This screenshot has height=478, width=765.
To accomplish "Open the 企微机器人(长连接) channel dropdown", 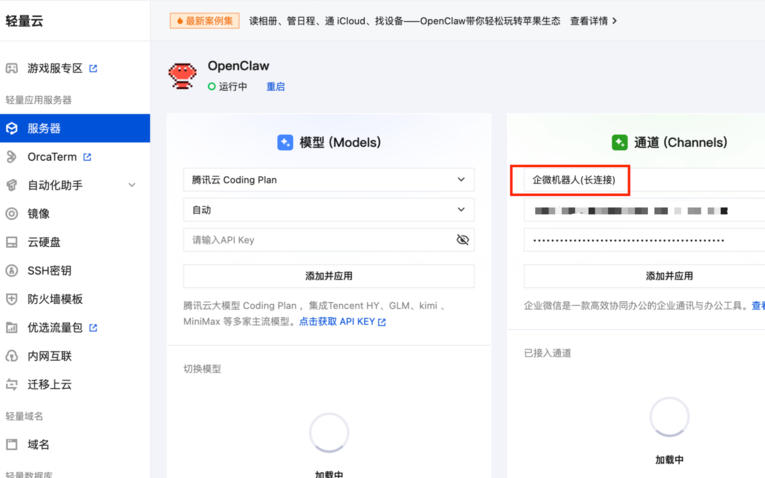I will 640,180.
